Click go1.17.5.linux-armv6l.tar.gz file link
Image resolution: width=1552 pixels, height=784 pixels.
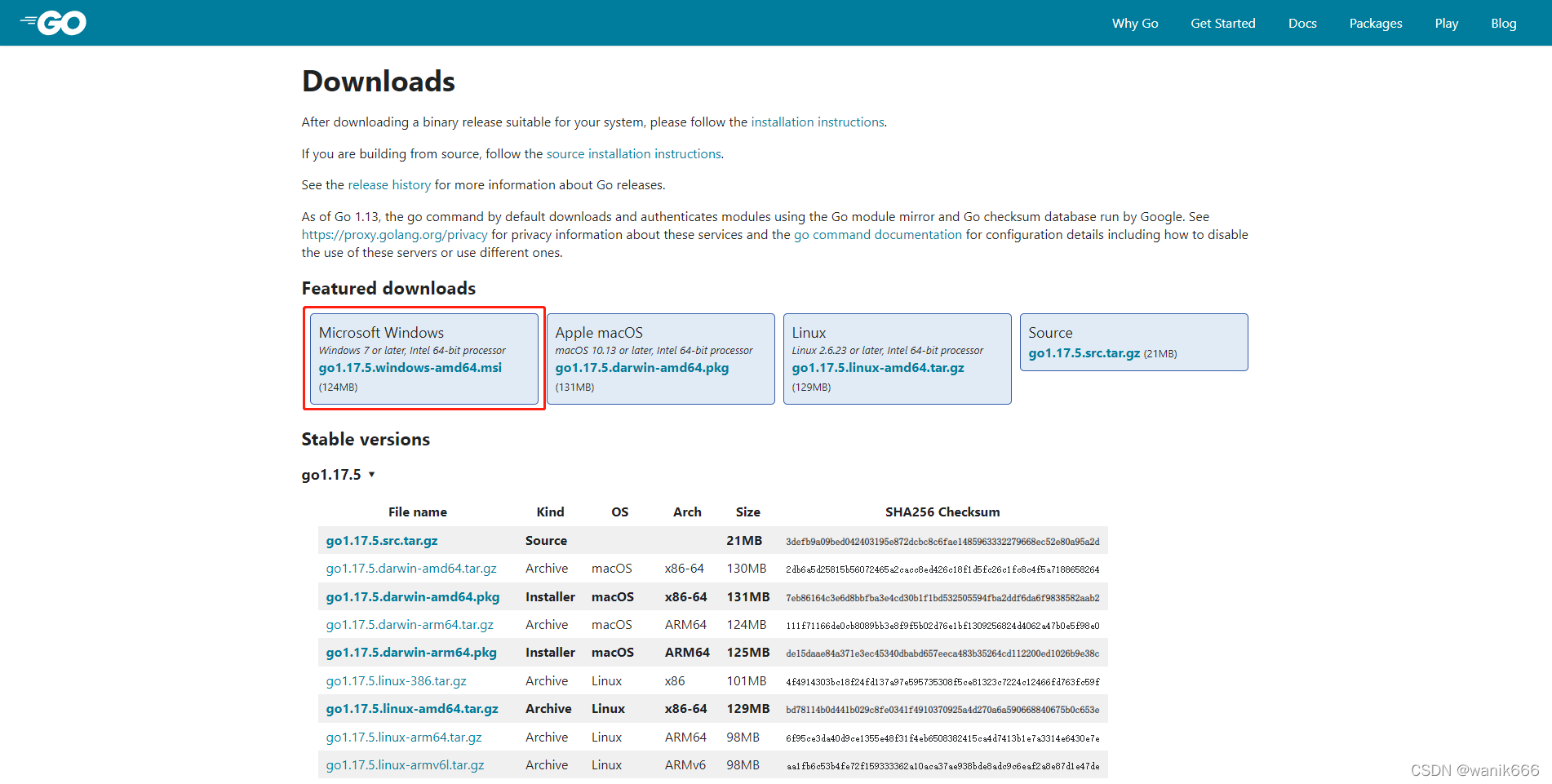[x=405, y=765]
